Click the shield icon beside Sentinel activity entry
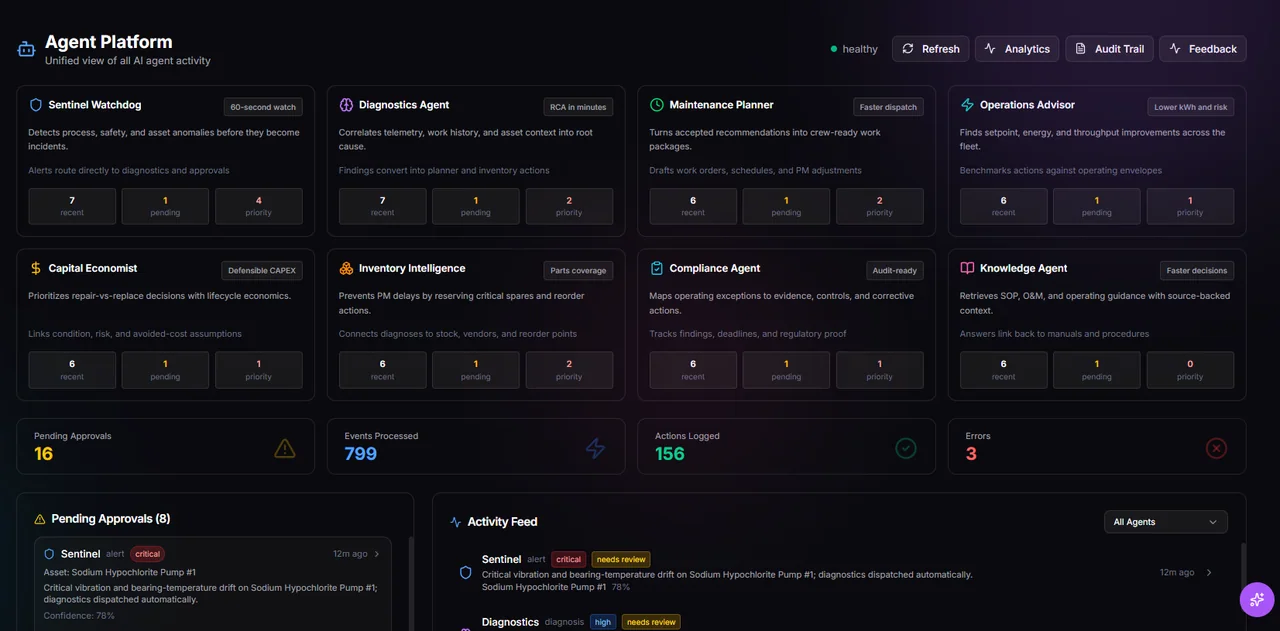 coord(465,573)
